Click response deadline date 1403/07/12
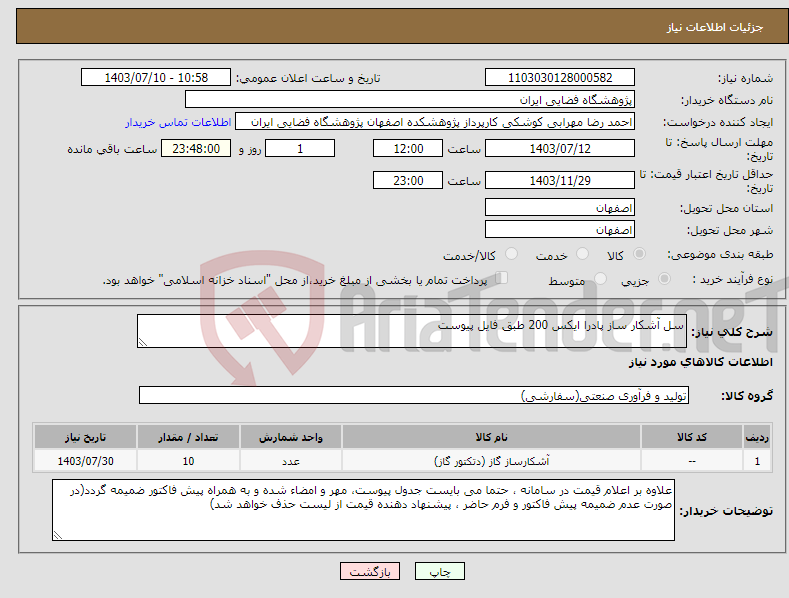 pyautogui.click(x=560, y=148)
